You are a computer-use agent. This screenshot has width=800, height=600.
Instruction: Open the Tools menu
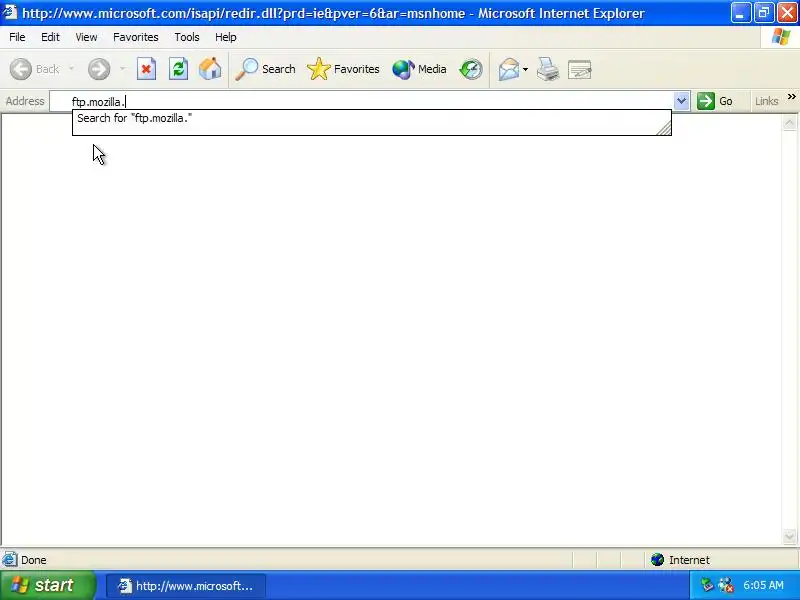[x=187, y=37]
